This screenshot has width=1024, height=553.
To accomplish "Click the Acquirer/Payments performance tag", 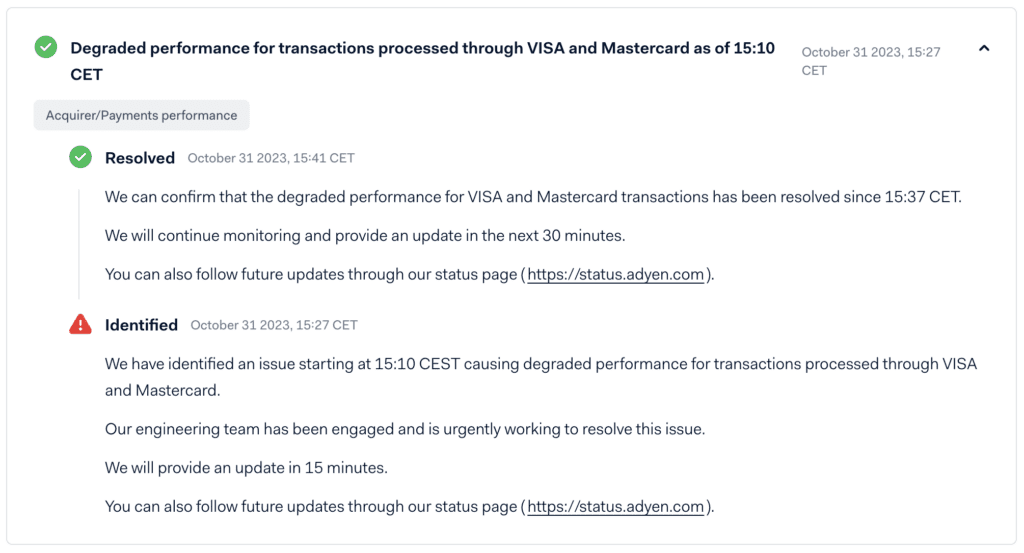I will pos(141,115).
